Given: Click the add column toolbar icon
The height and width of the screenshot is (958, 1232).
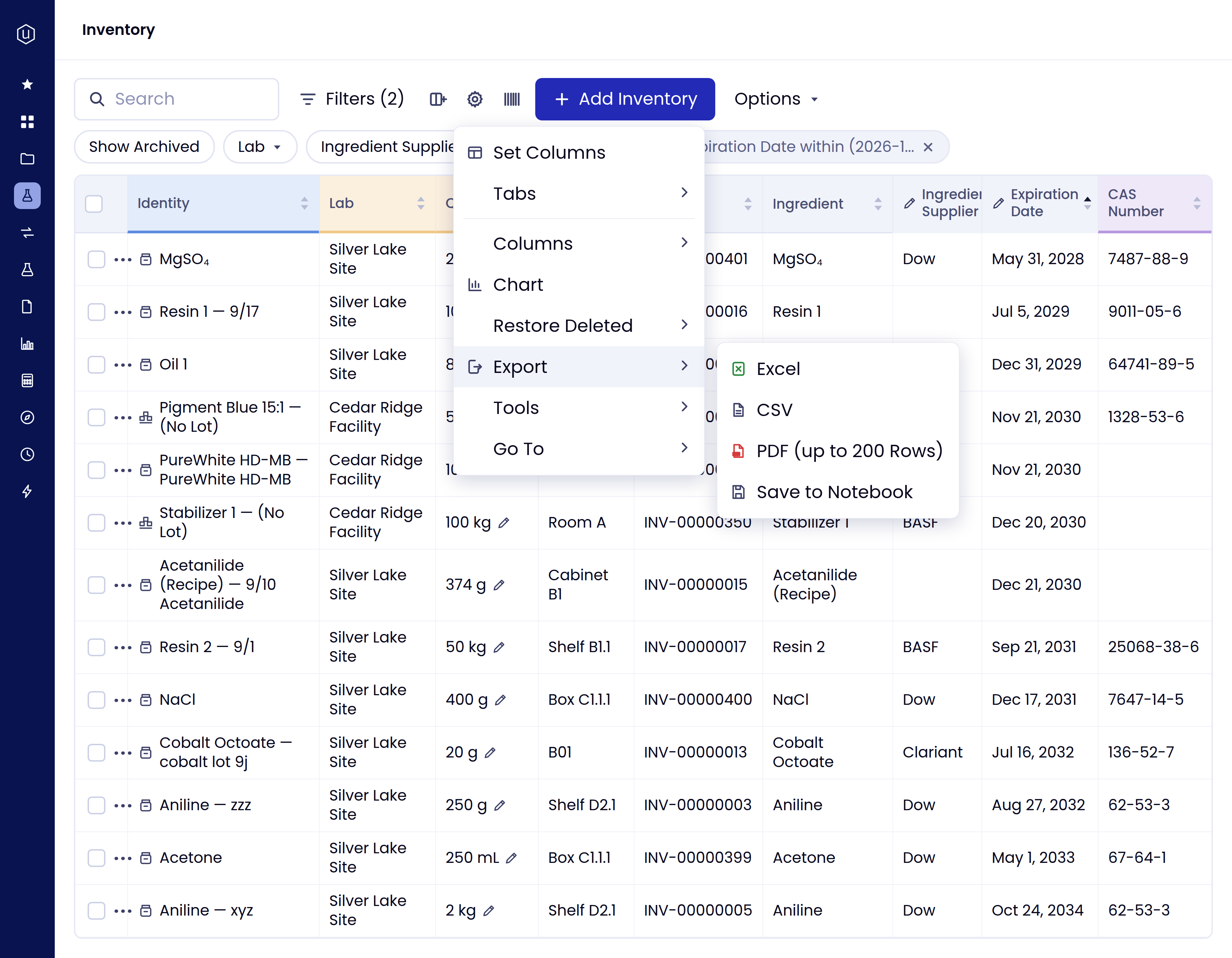Looking at the screenshot, I should [x=438, y=99].
